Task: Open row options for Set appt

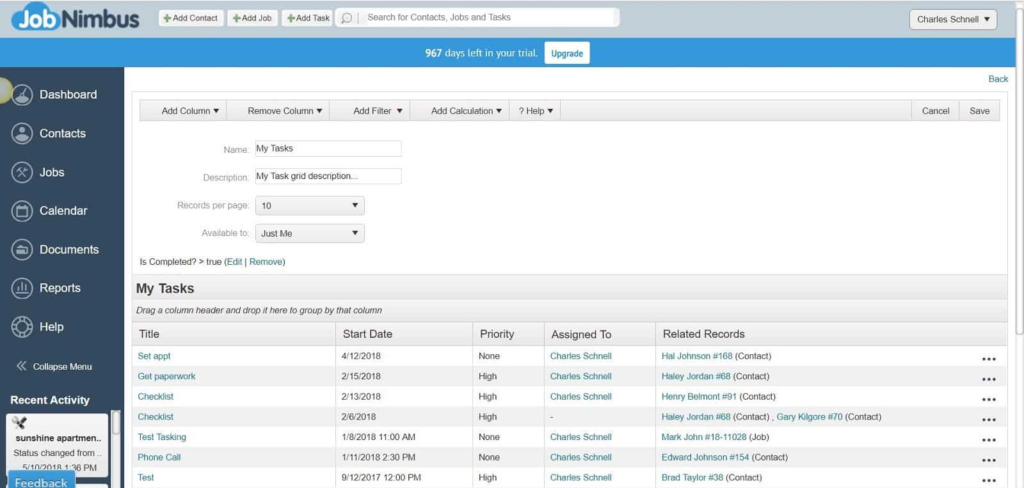Action: (x=988, y=359)
